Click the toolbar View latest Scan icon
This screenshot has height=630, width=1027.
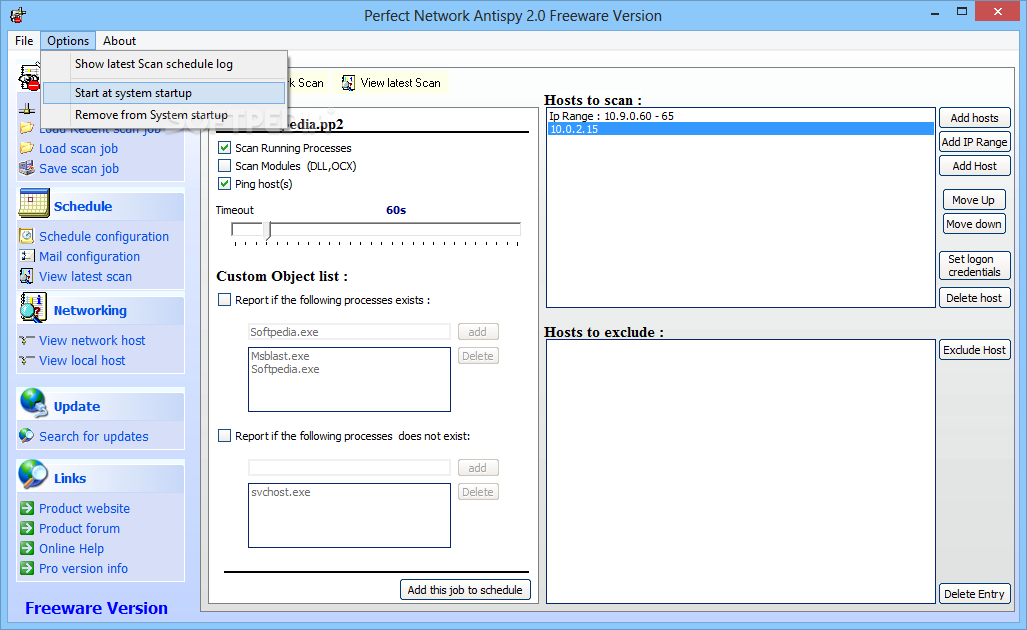click(348, 83)
